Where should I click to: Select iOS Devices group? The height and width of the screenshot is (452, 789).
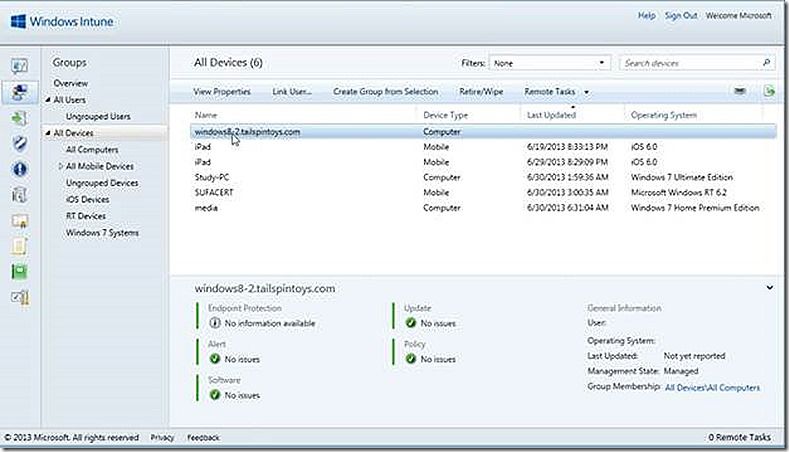point(88,199)
